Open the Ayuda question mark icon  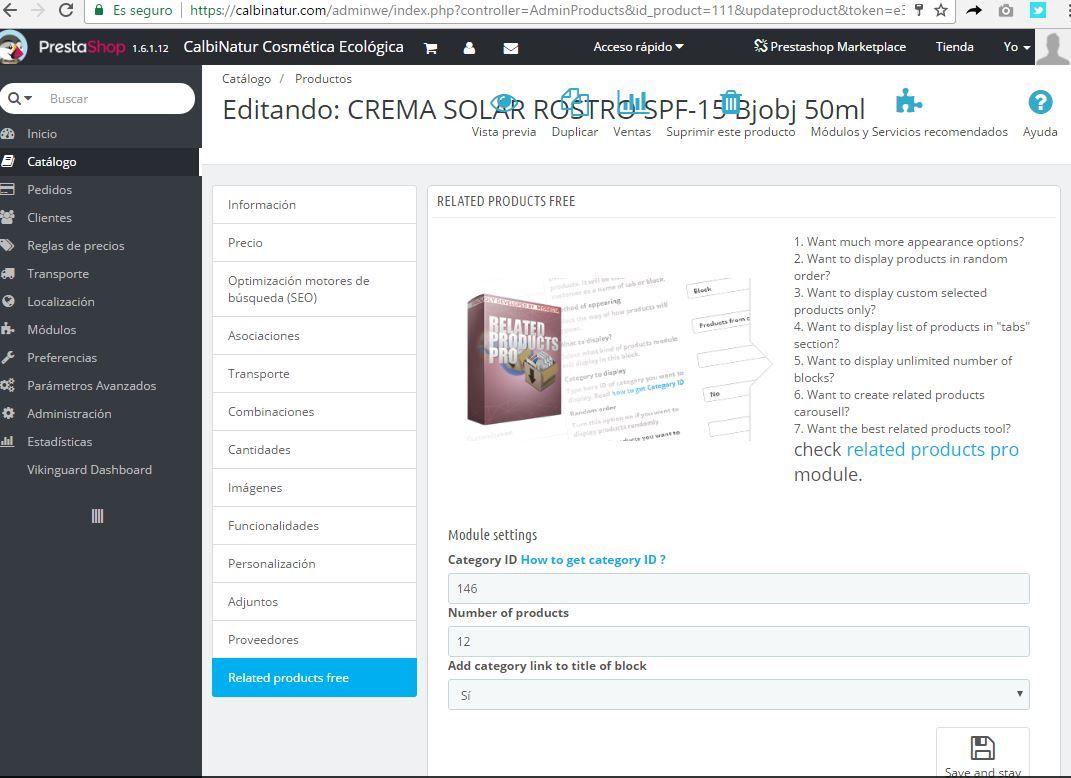[x=1040, y=102]
